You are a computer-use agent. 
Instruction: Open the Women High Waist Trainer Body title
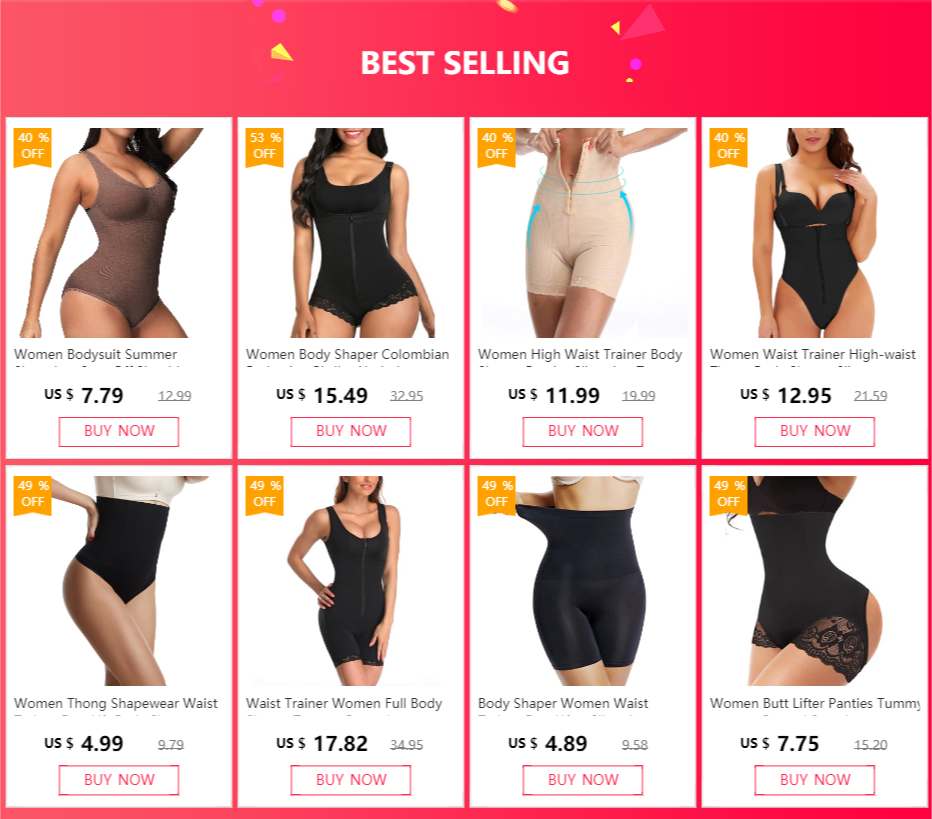click(x=580, y=355)
